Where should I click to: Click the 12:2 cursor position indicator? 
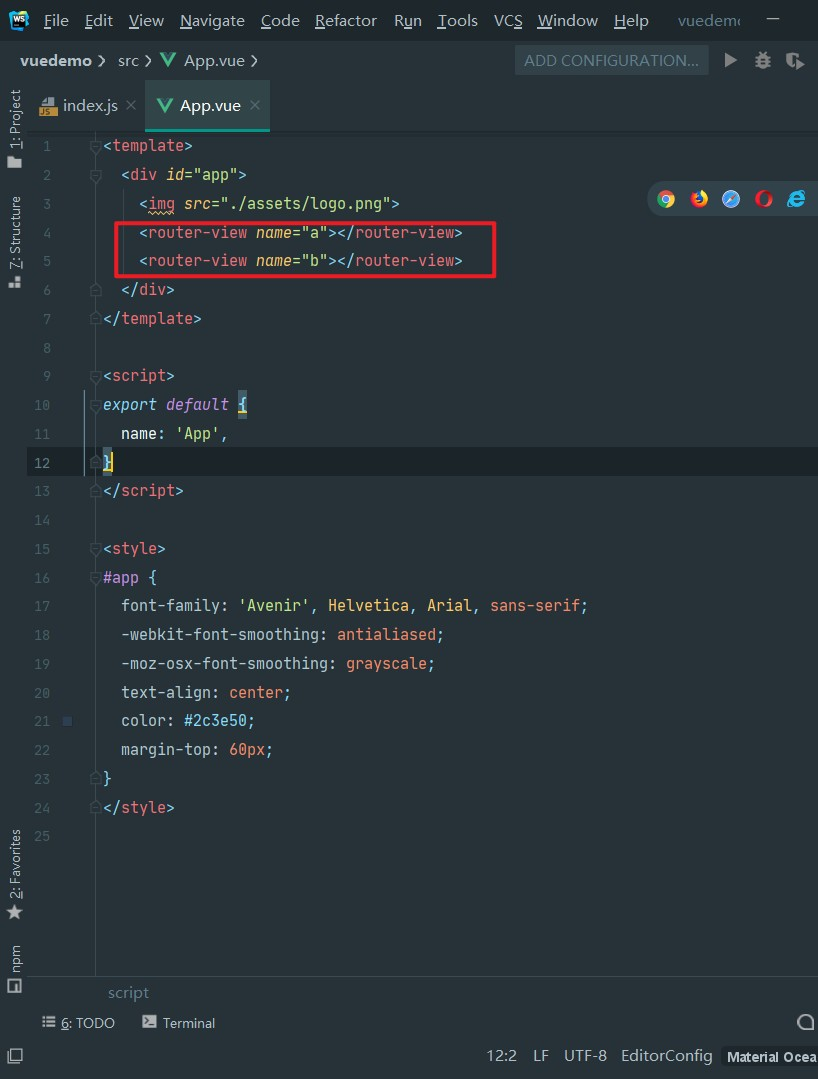[502, 1056]
